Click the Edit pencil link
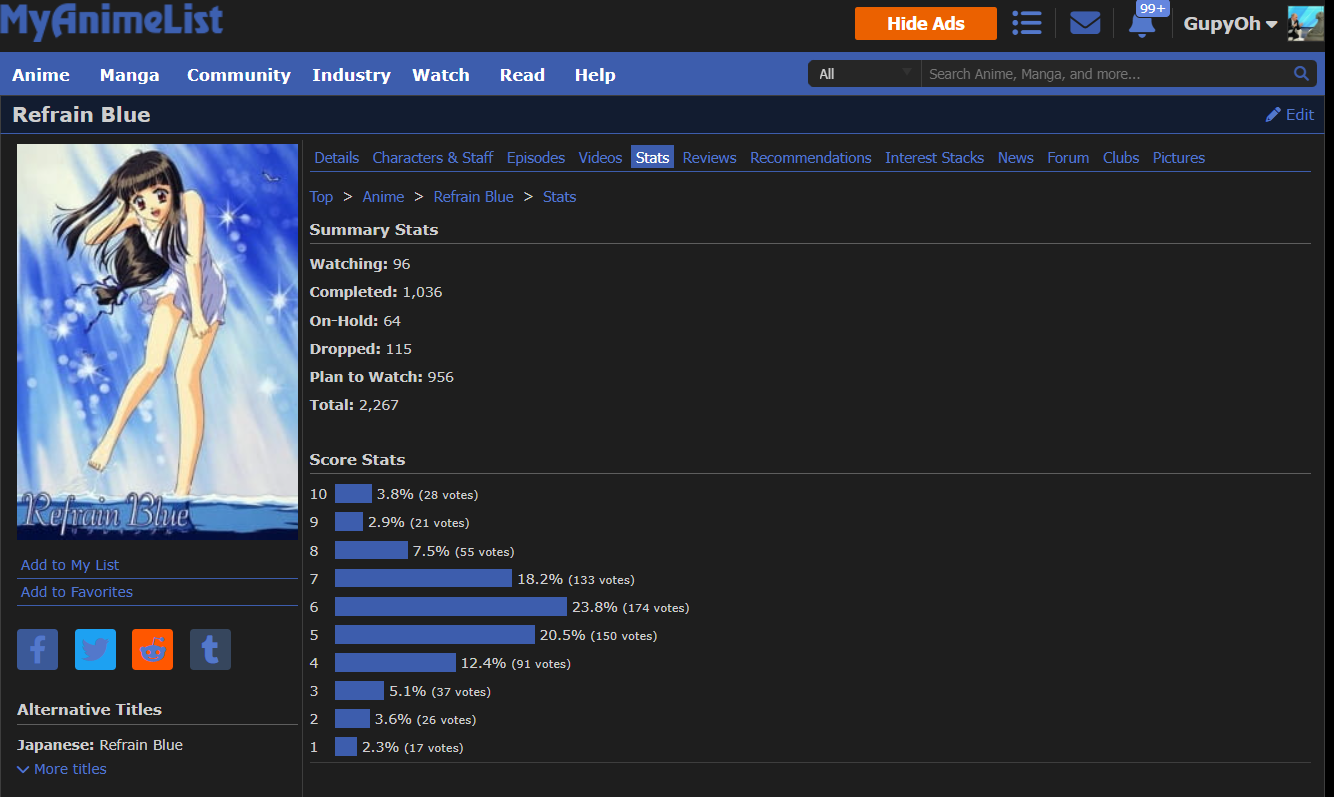The image size is (1334, 797). coord(1290,115)
